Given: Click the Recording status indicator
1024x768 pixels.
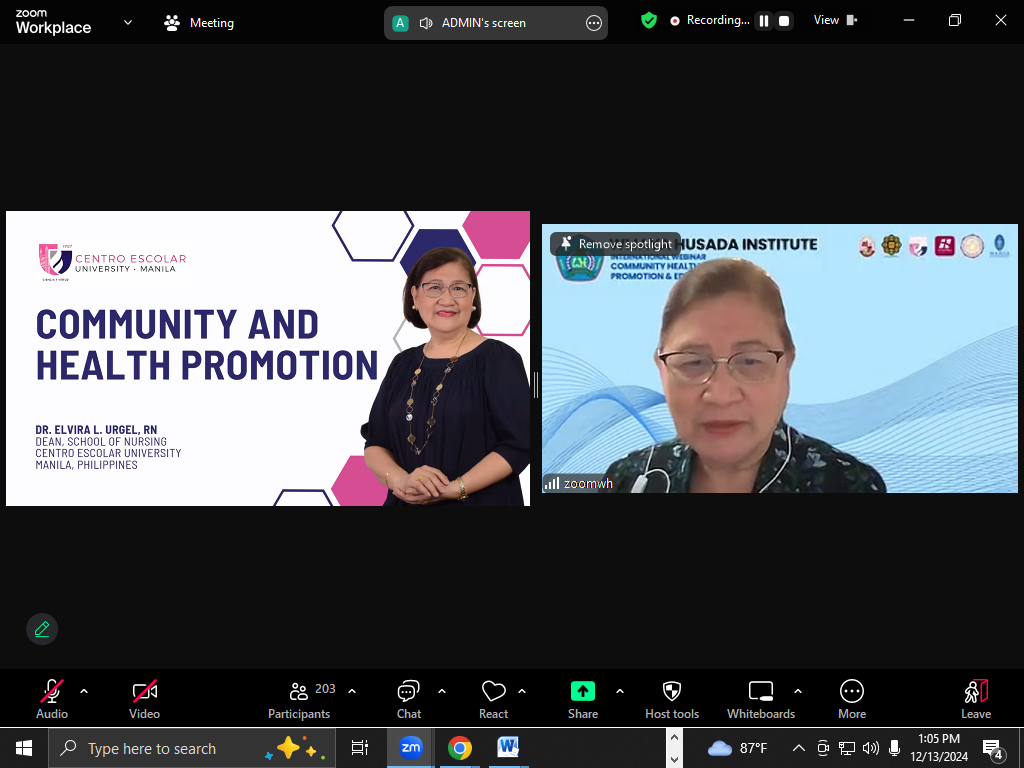Looking at the screenshot, I should [710, 20].
